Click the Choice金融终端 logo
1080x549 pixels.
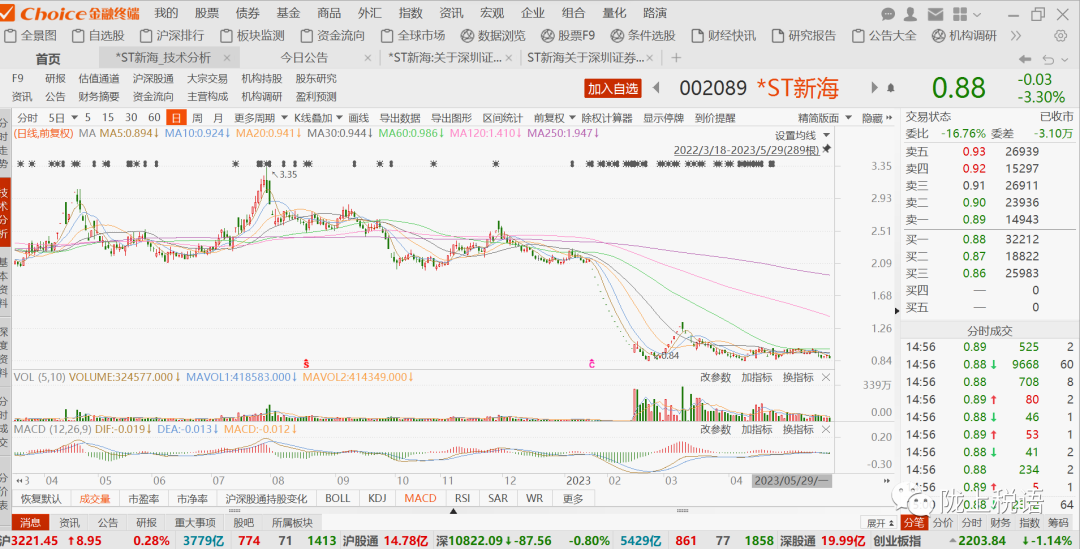(x=70, y=13)
